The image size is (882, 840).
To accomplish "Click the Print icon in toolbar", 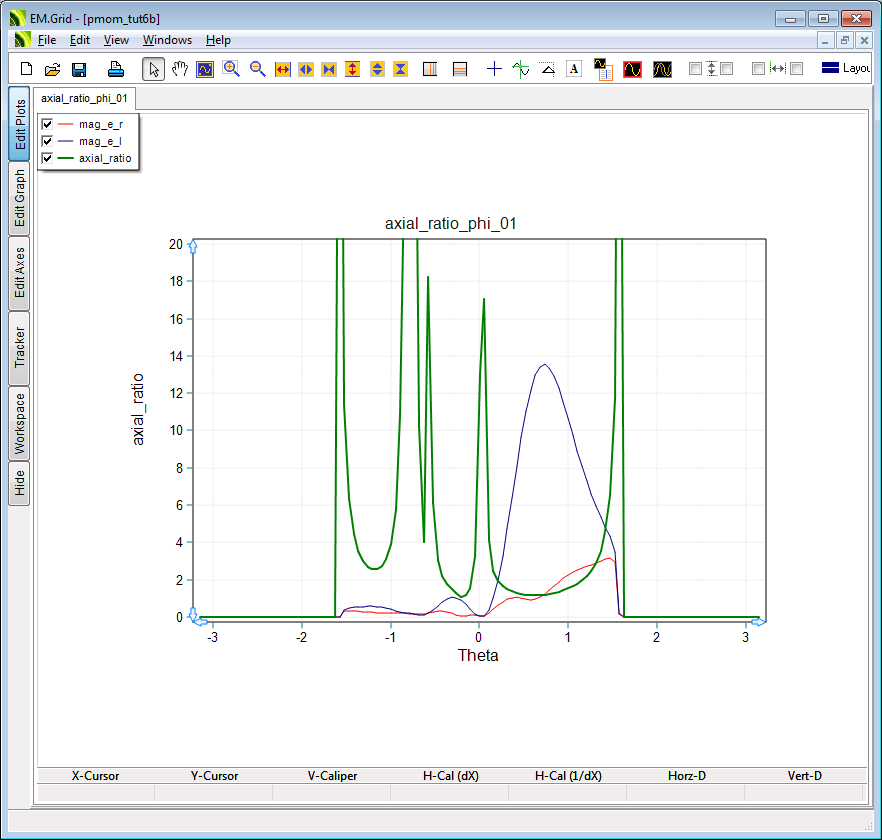I will [116, 69].
